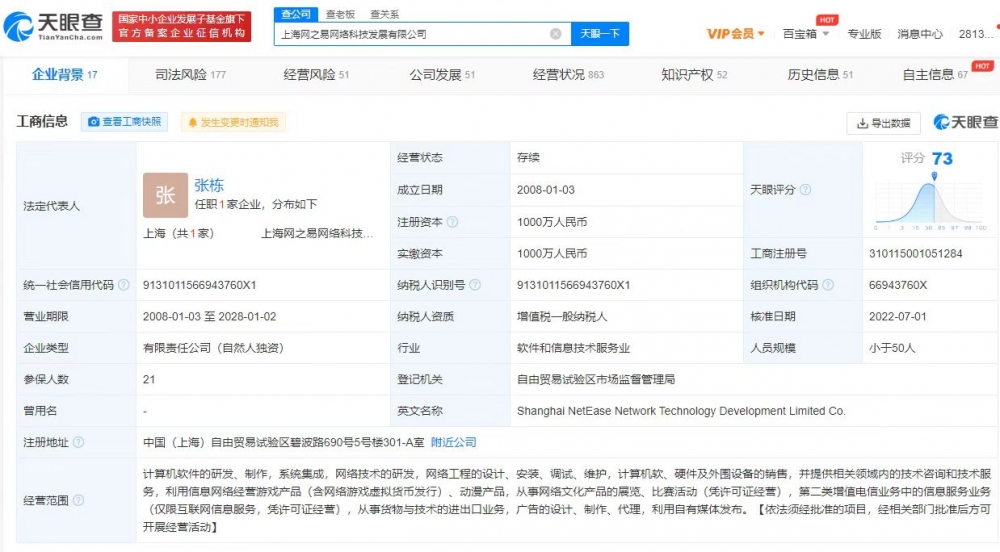The height and width of the screenshot is (552, 1000).
Task: Select the credit code 9131011566943760X1 under 统一社会信用代码
Action: click(200, 285)
